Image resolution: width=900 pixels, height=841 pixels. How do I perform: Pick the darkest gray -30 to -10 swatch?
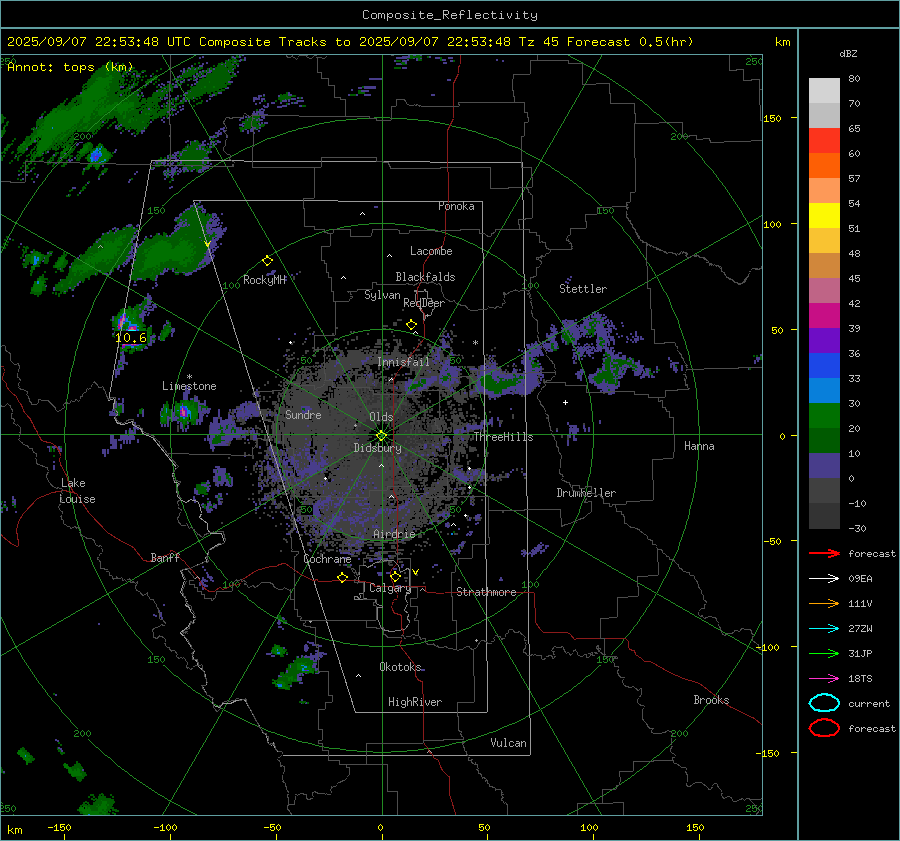[824, 516]
